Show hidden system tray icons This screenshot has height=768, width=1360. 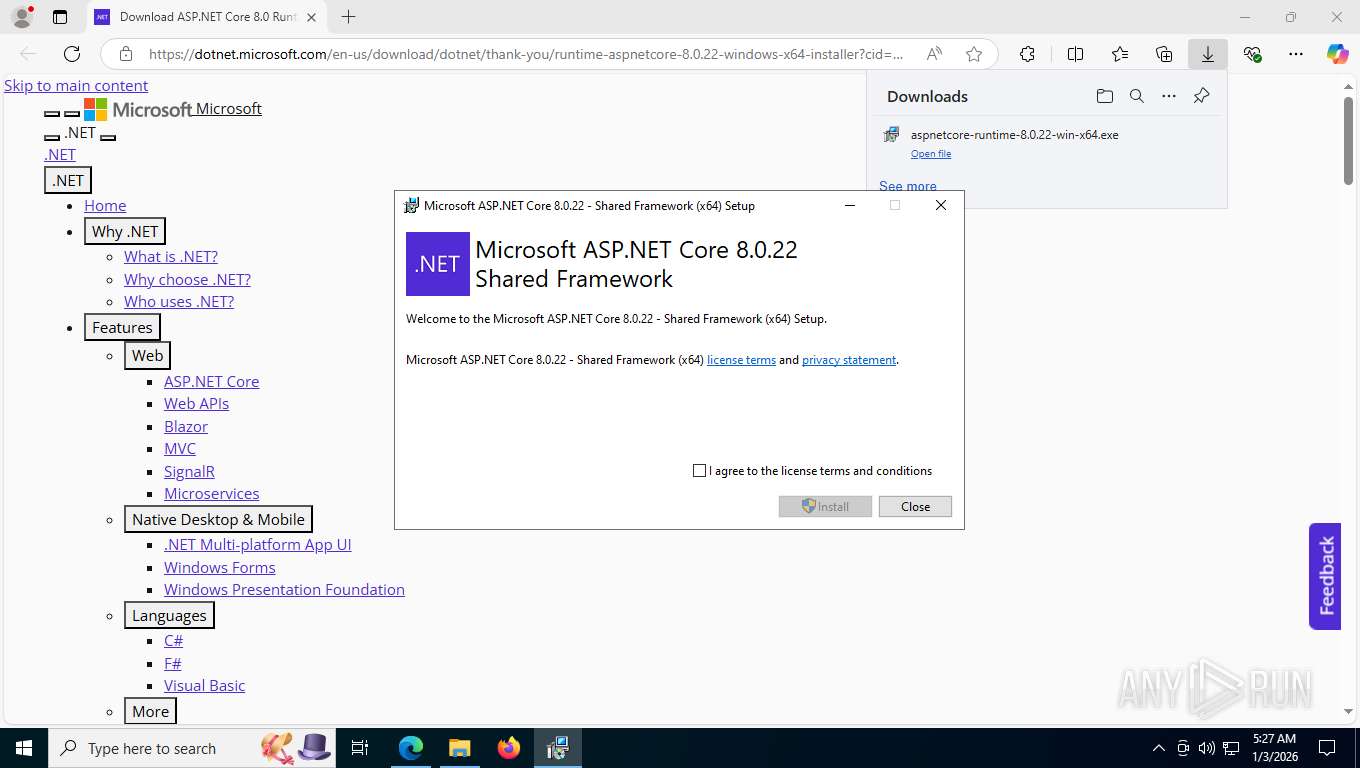point(1159,748)
